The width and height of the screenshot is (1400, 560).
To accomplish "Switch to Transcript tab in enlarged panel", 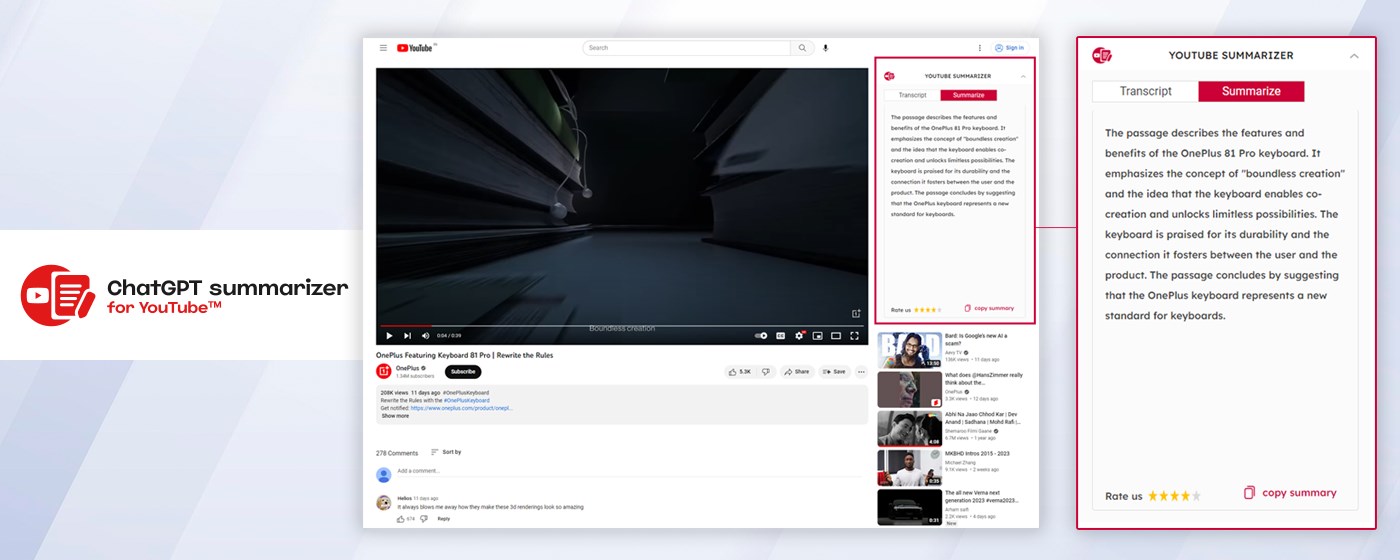I will (1146, 91).
